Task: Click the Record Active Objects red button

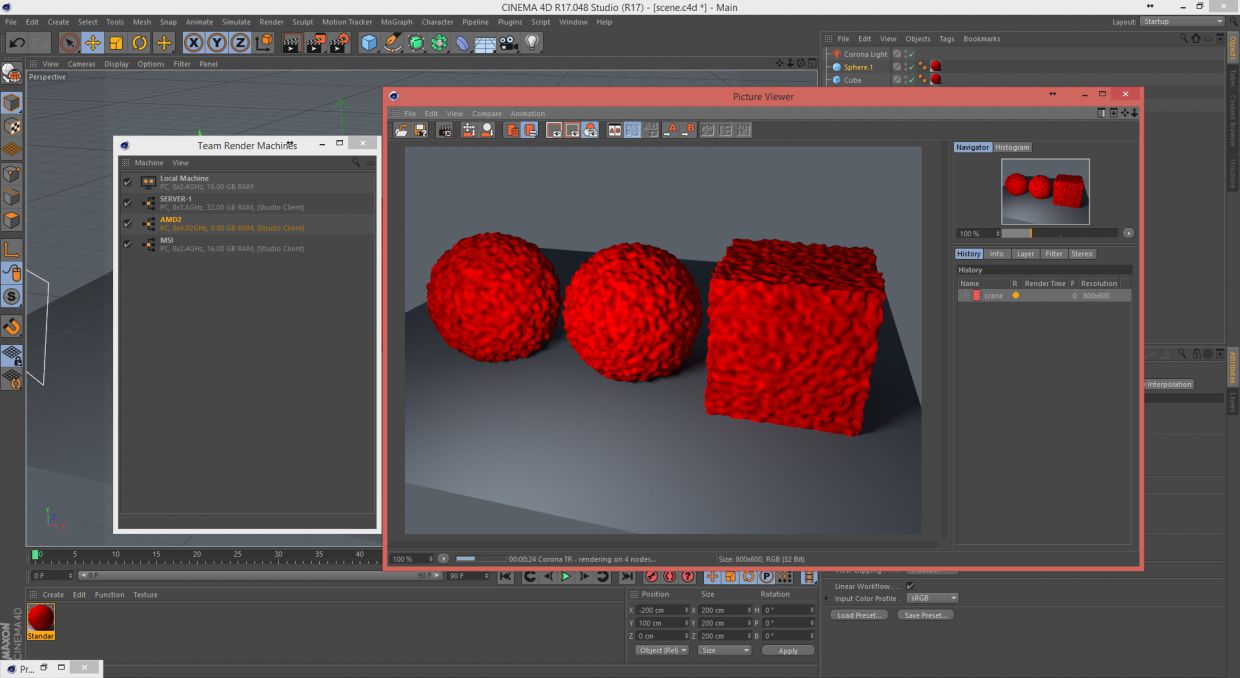Action: pyautogui.click(x=652, y=576)
